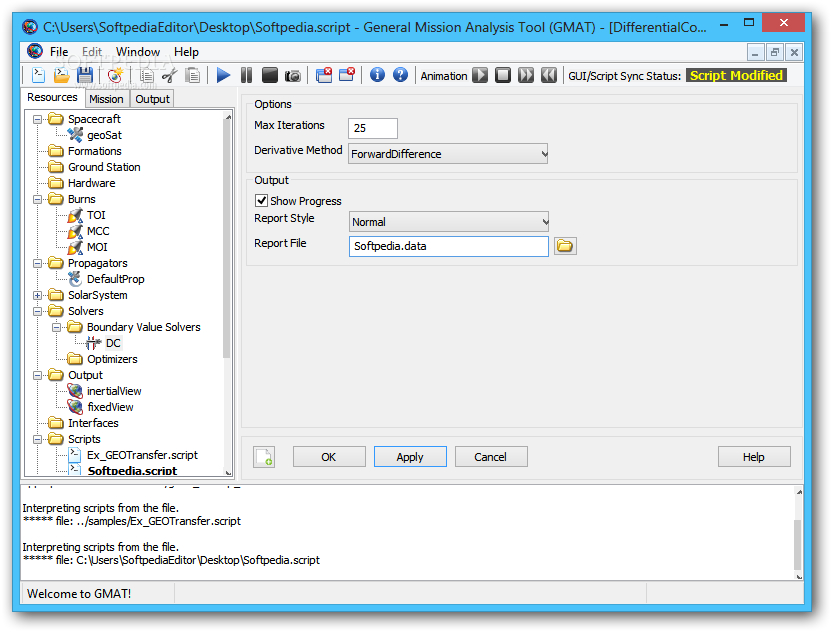Click the New Script toolbar icon
This screenshot has width=832, height=632.
[x=38, y=75]
